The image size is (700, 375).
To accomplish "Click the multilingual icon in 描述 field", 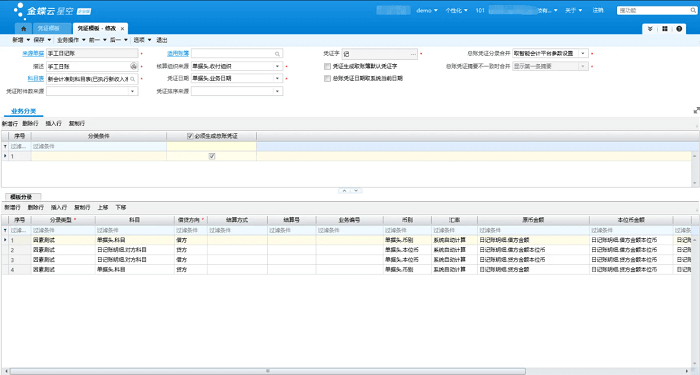I will tap(133, 66).
